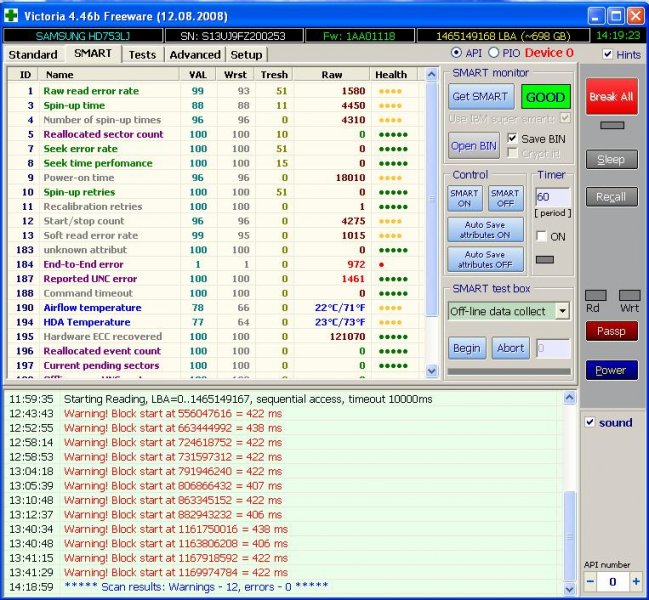
Task: Enable the Save BIN checkbox
Action: pyautogui.click(x=513, y=138)
